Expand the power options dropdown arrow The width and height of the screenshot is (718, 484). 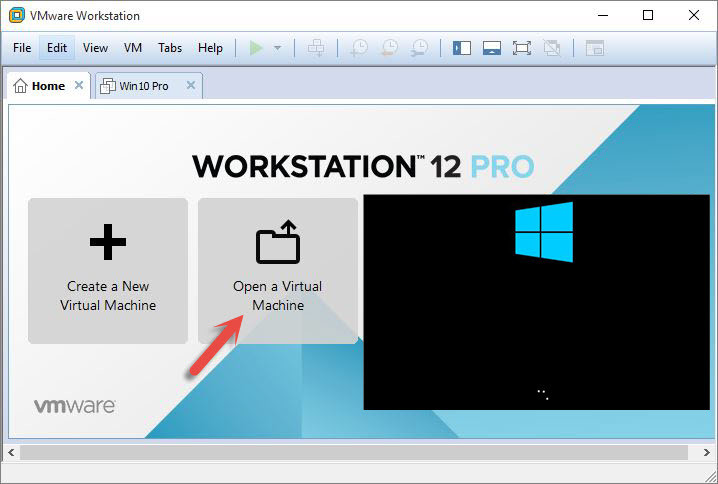tap(277, 48)
